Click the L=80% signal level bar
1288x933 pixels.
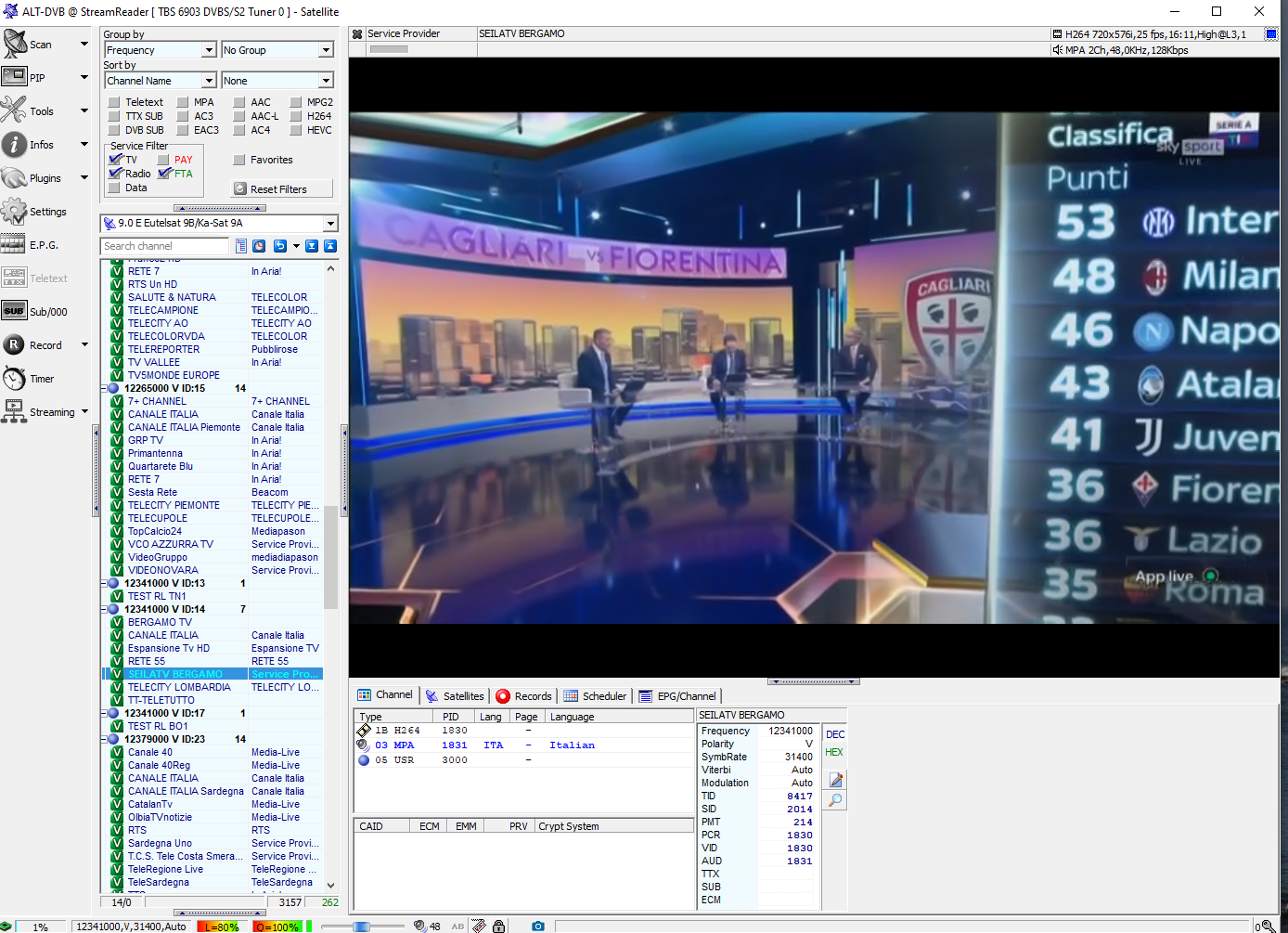(x=221, y=927)
